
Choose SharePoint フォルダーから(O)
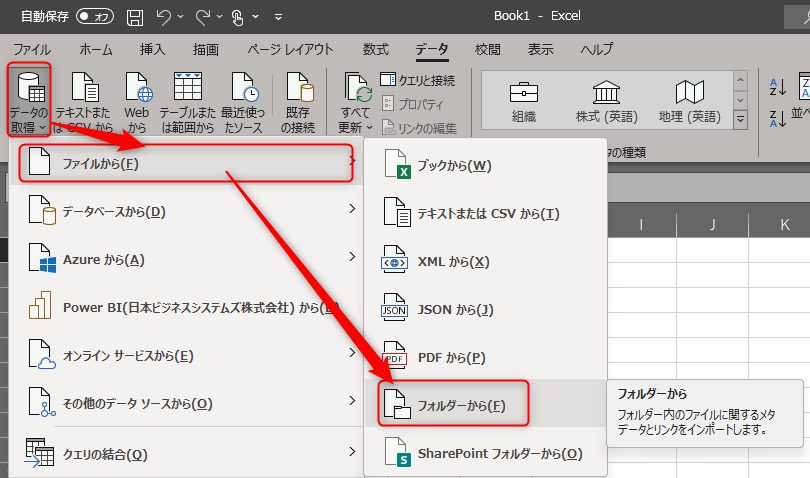coord(486,453)
